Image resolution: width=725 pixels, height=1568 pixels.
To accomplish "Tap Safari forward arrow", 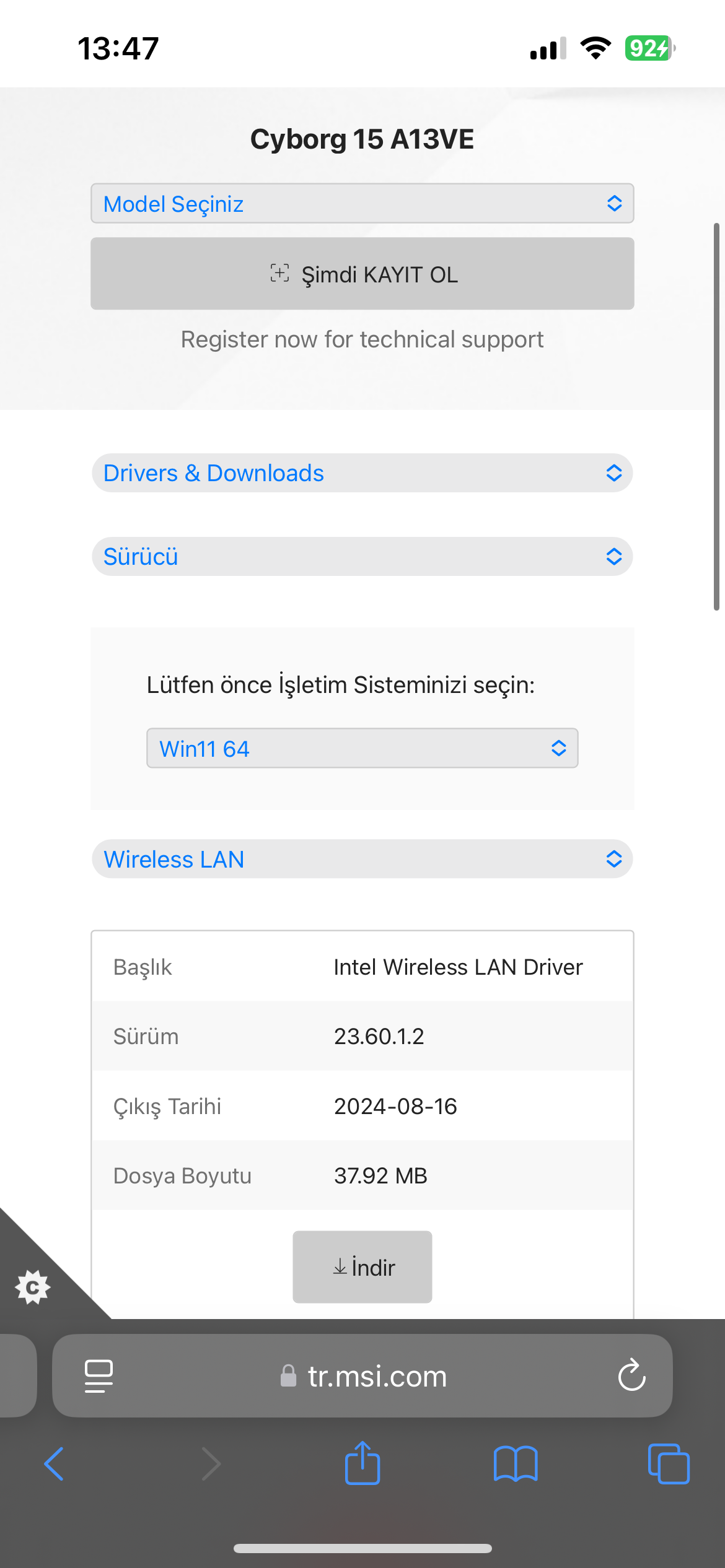I will click(211, 1464).
